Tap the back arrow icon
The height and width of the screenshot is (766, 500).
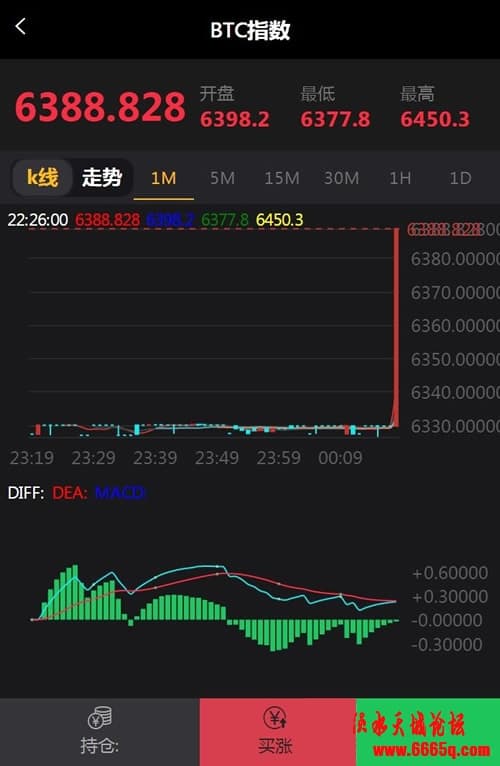tap(21, 26)
